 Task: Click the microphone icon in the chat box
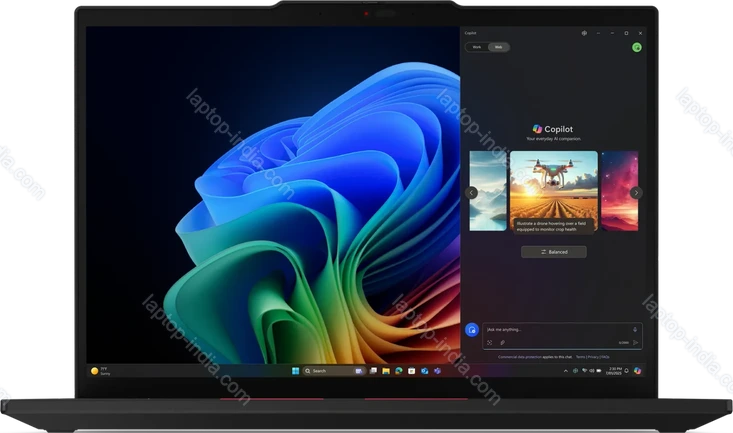[x=634, y=329]
